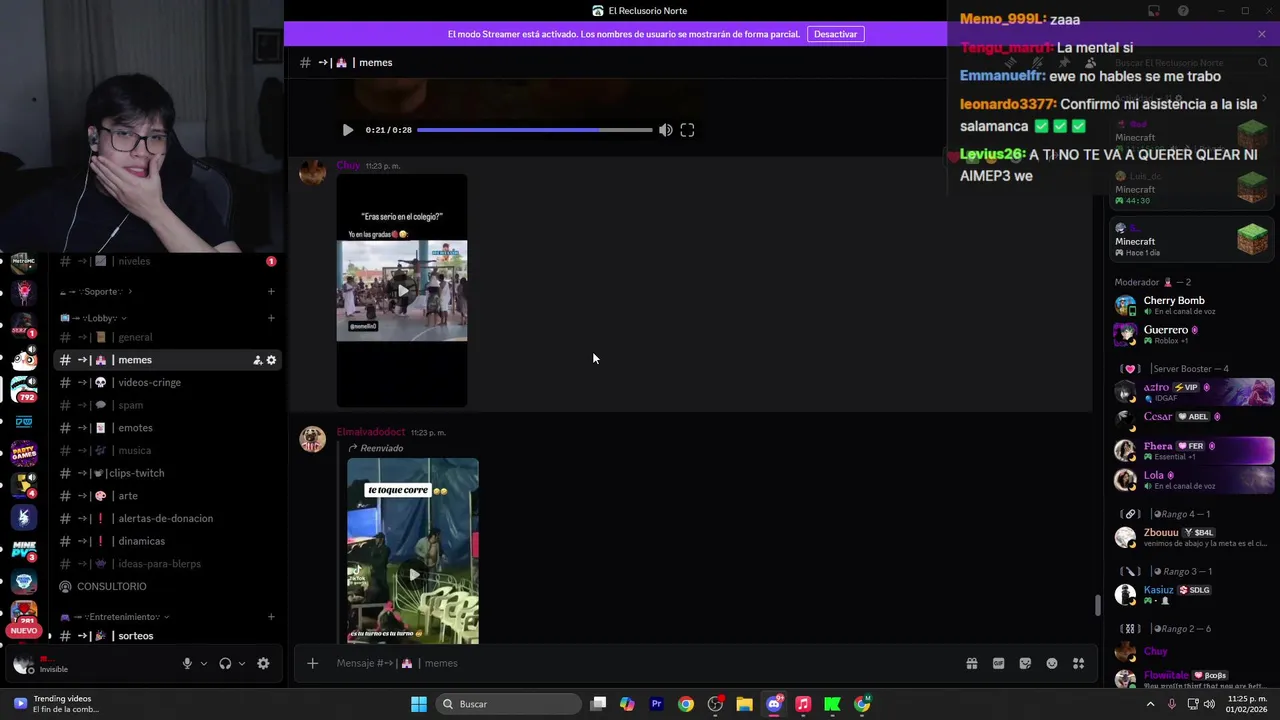Open Chuy's username on the message

[x=348, y=166]
